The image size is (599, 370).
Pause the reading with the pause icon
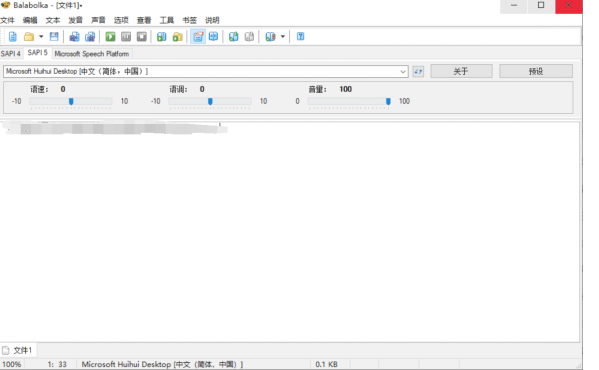[x=126, y=37]
